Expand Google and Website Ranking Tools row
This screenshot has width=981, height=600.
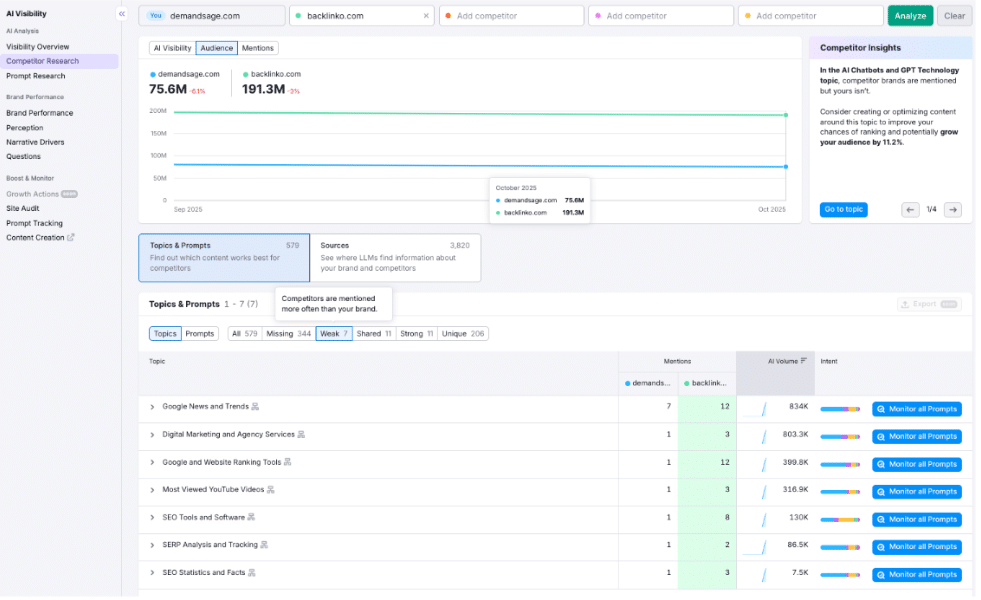pos(153,464)
